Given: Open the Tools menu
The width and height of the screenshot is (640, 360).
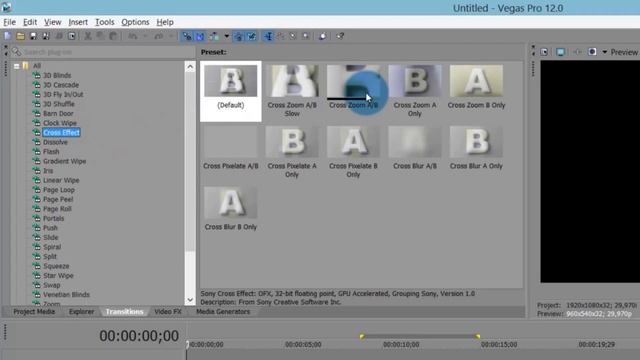Looking at the screenshot, I should [x=104, y=22].
